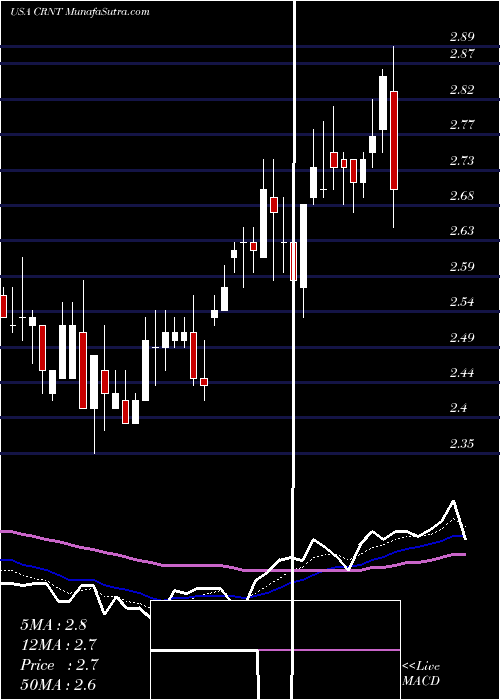500x700 pixels.
Task: Select the 2.35 price axis label
Action: click(462, 444)
